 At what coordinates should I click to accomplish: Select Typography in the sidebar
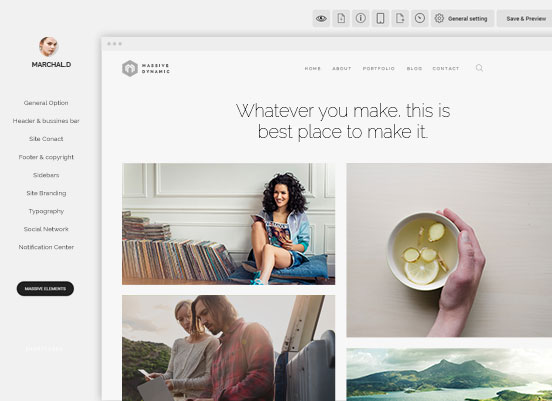coord(46,211)
